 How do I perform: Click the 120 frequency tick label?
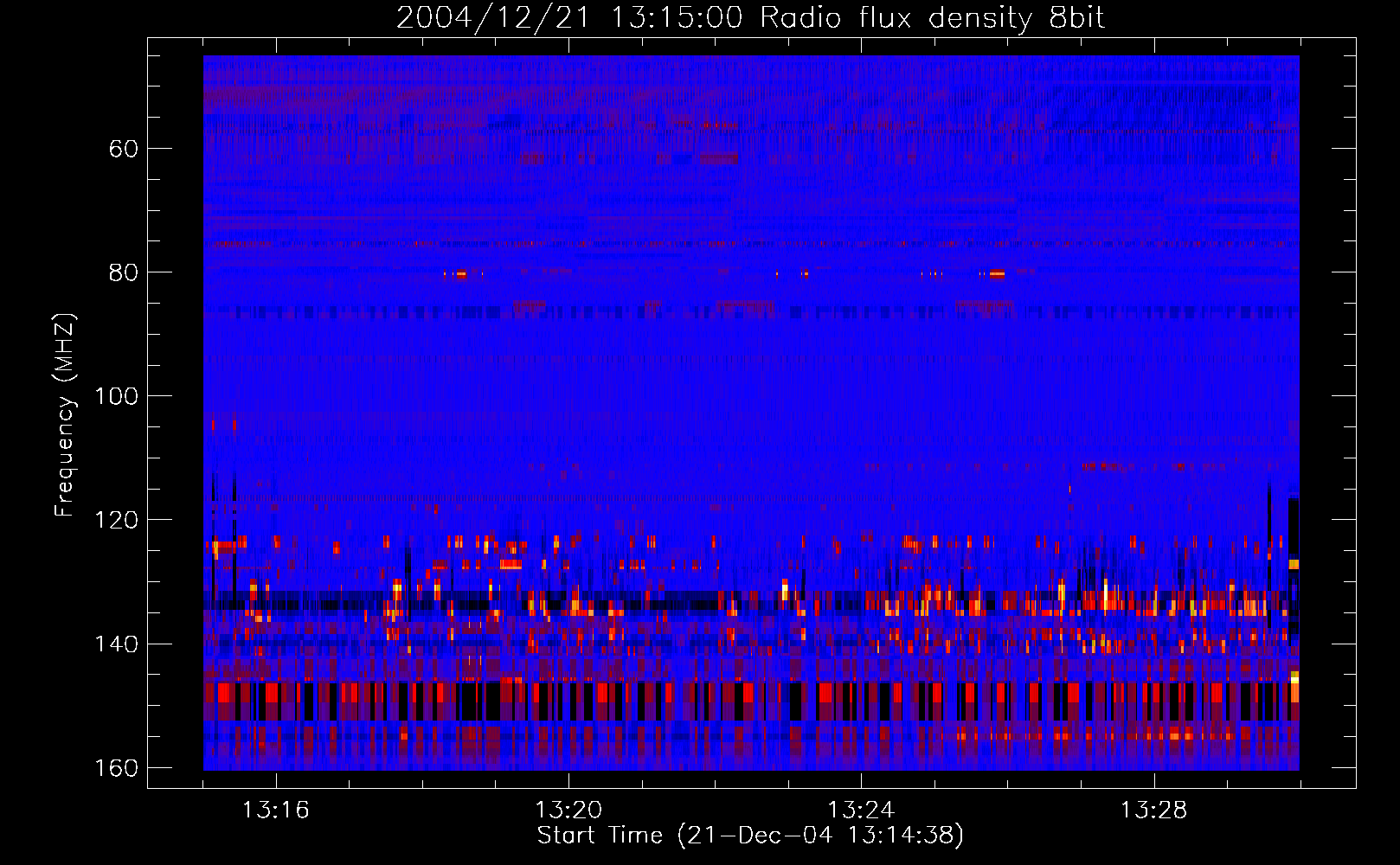[x=116, y=520]
